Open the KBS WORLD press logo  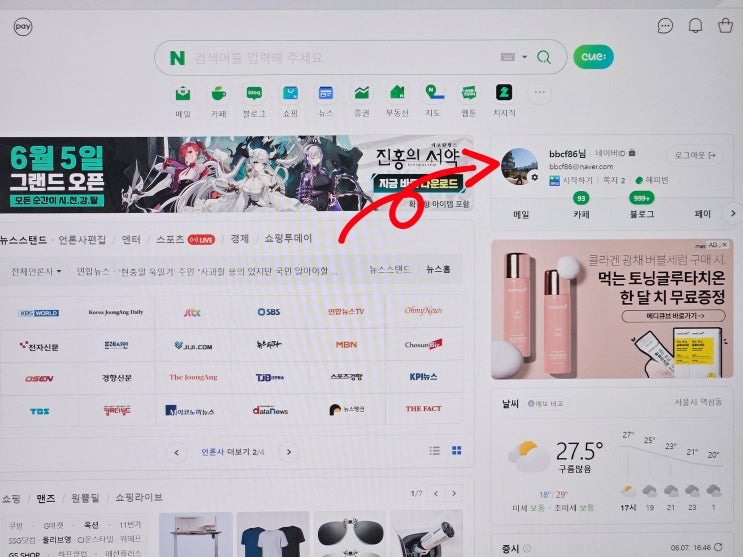tap(39, 313)
